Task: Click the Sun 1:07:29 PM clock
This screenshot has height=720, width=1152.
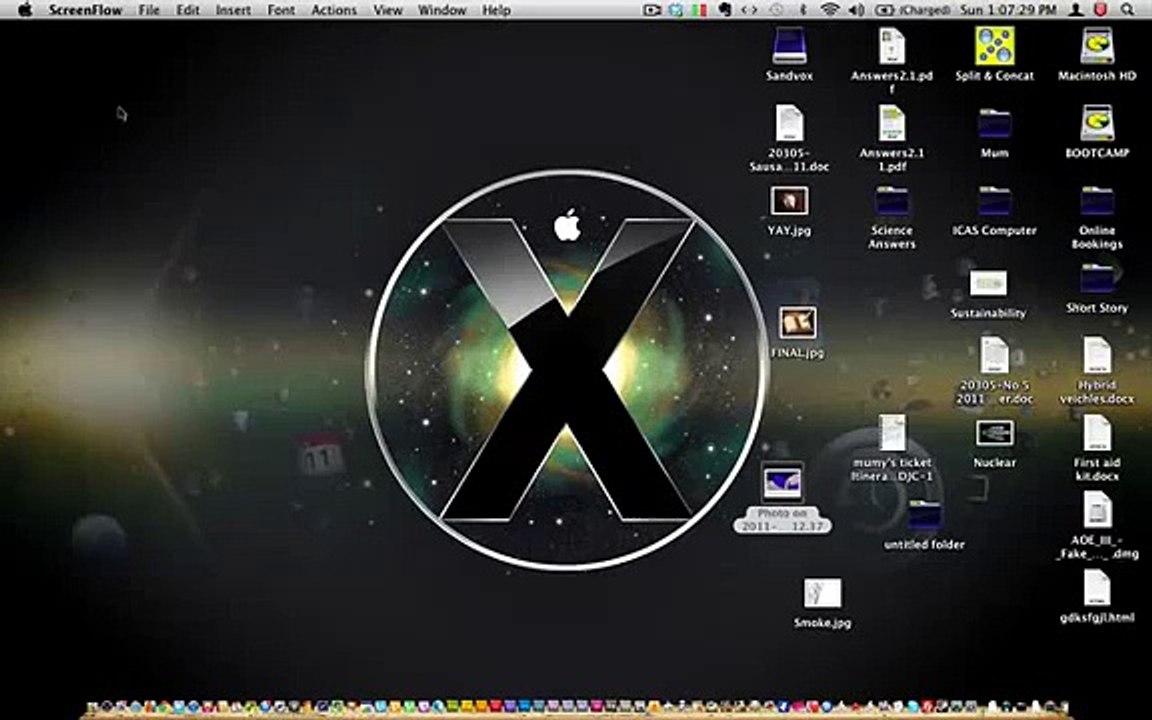Action: tap(1008, 10)
